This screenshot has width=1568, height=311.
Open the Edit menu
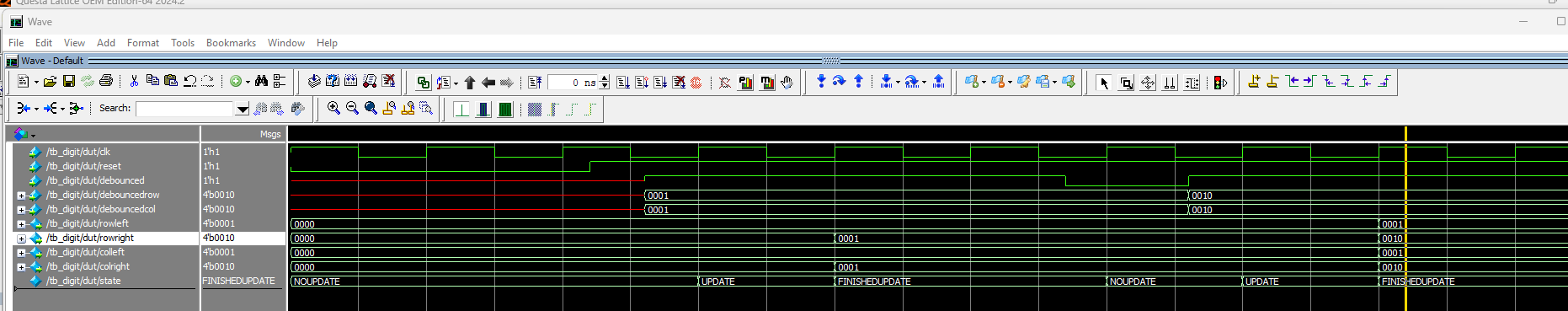[x=44, y=43]
